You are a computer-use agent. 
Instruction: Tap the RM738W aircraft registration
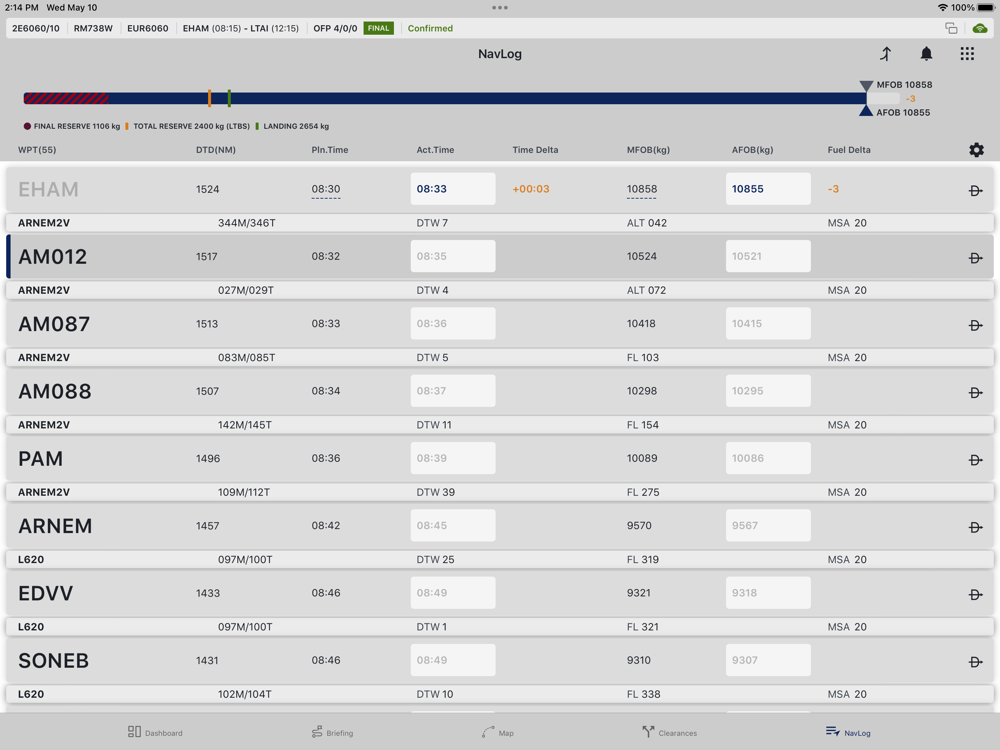(93, 28)
